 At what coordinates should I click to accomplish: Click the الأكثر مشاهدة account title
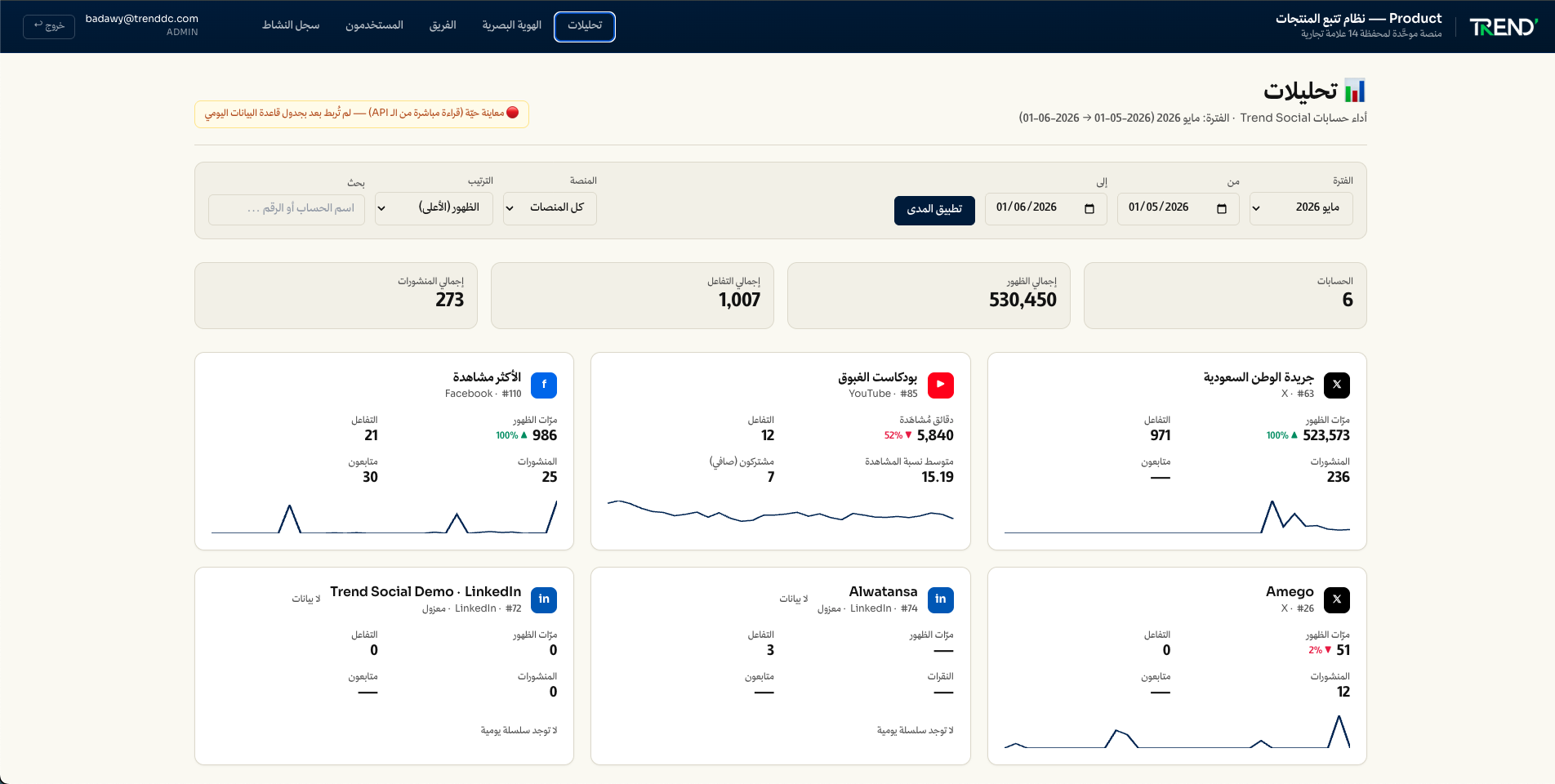click(487, 377)
